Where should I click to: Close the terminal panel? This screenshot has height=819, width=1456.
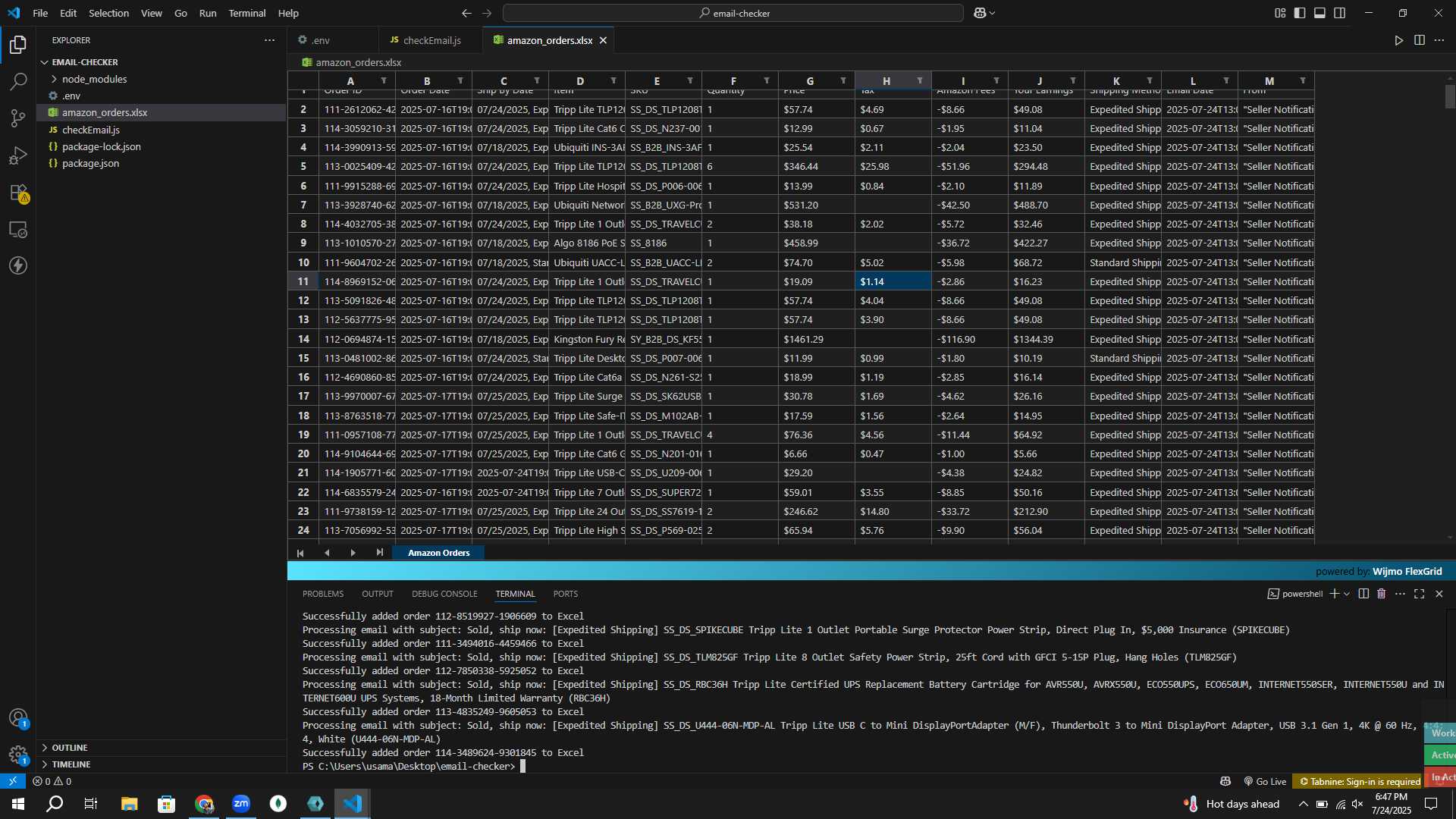(x=1439, y=594)
